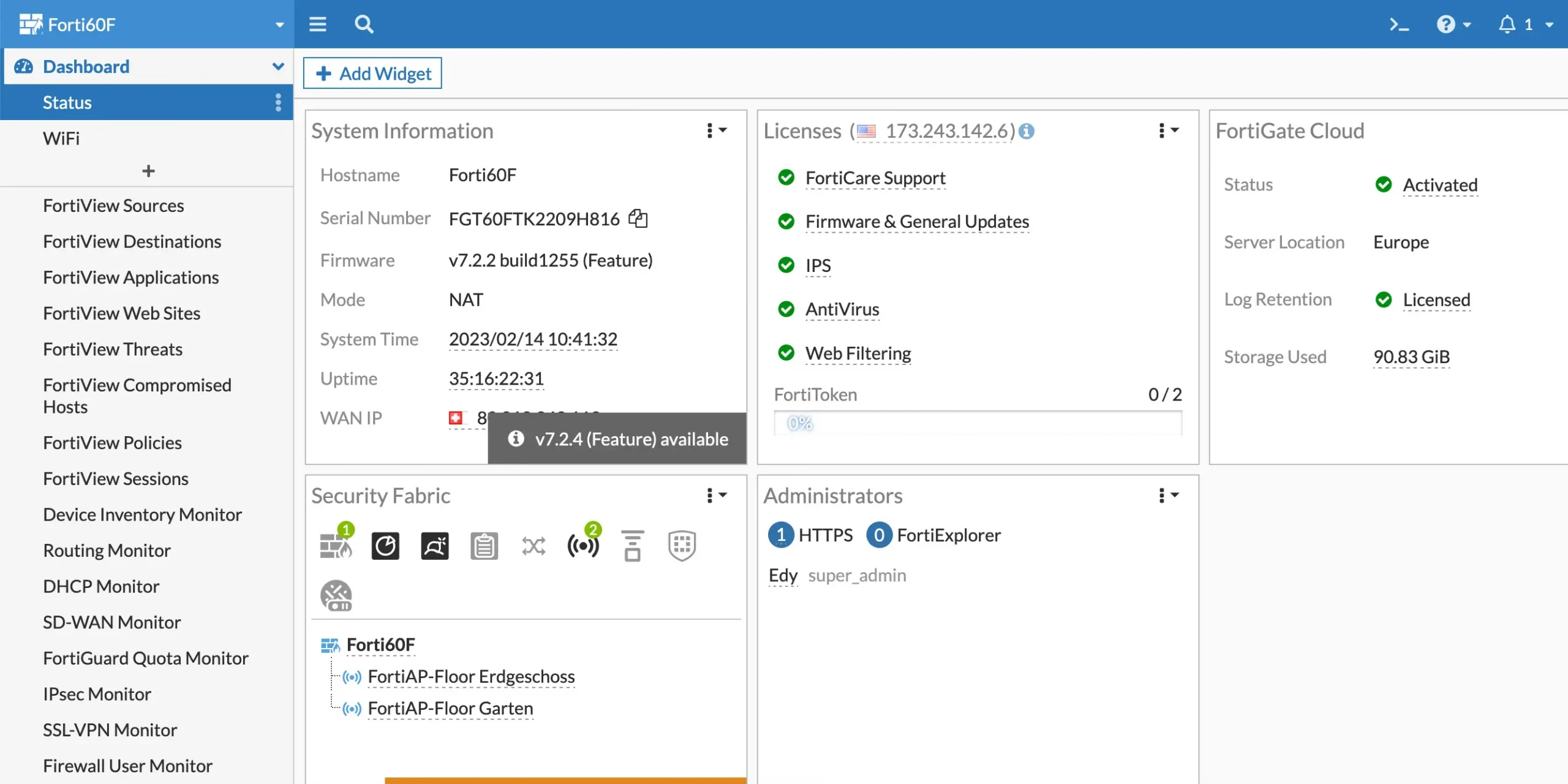Expand the help menu arrow
This screenshot has width=1568, height=784.
1467,25
